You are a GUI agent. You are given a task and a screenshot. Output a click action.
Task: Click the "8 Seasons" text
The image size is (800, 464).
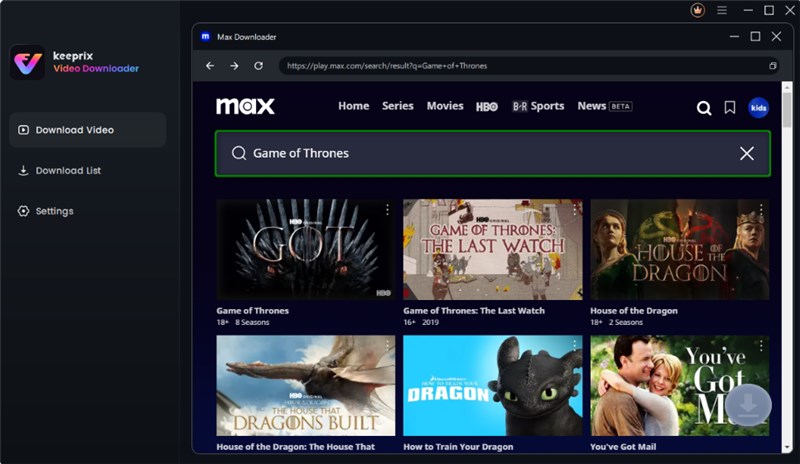252,322
